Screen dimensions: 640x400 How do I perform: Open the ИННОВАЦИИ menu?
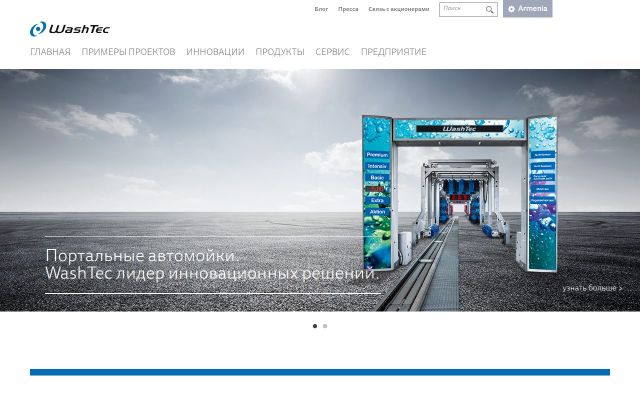[215, 52]
